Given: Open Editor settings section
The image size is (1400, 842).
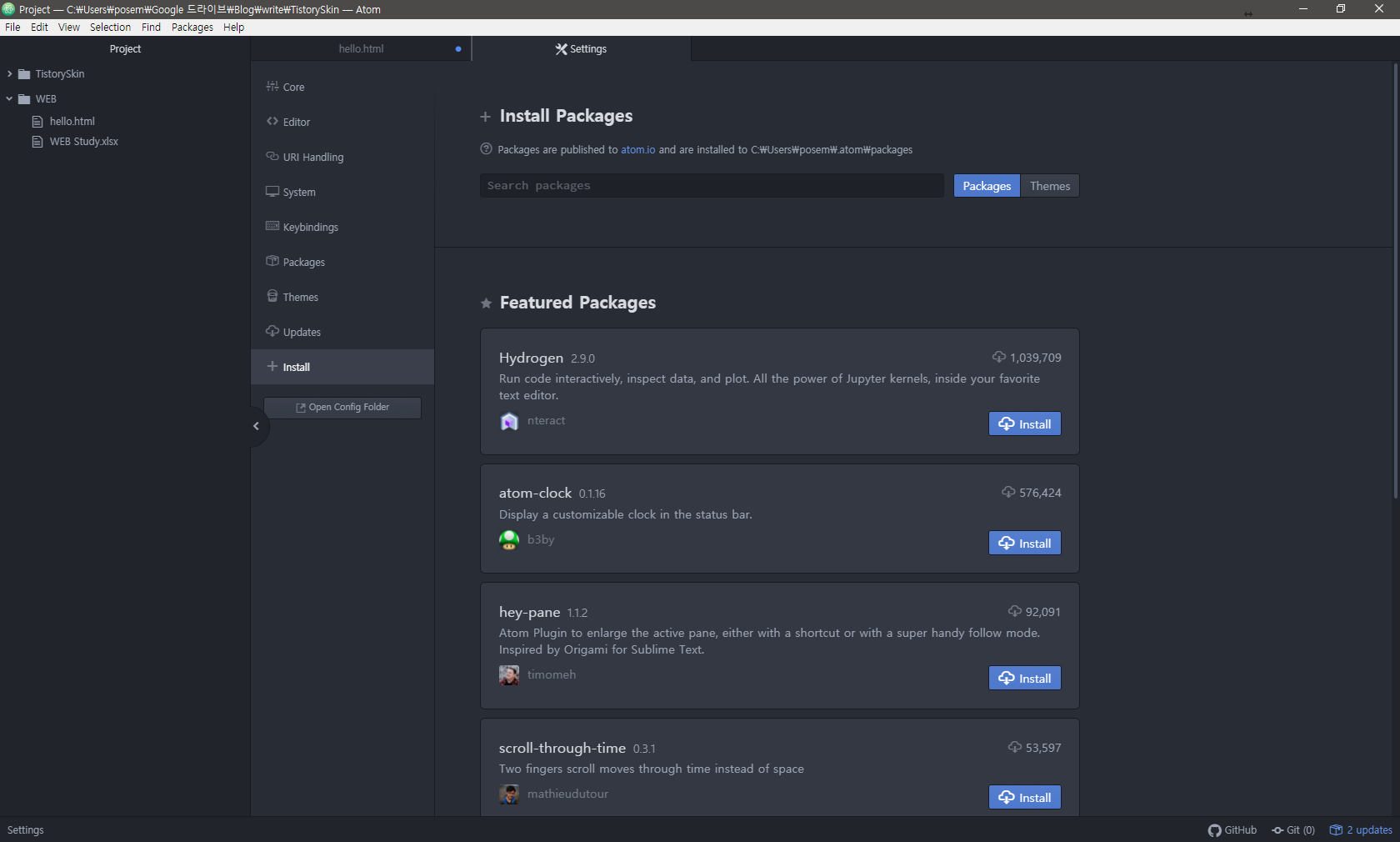Looking at the screenshot, I should tap(342, 122).
